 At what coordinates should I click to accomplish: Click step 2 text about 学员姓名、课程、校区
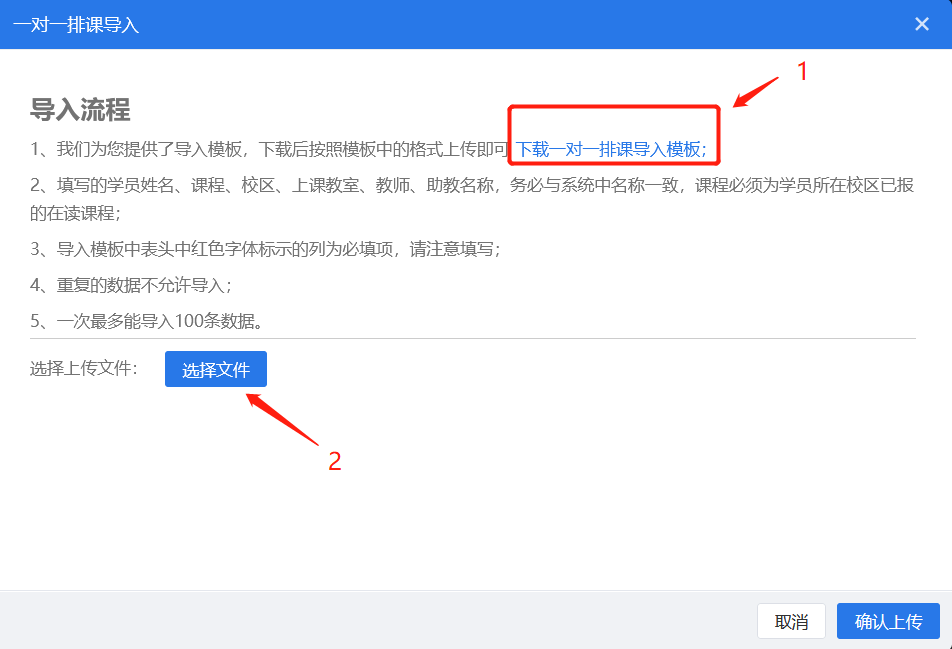point(472,199)
